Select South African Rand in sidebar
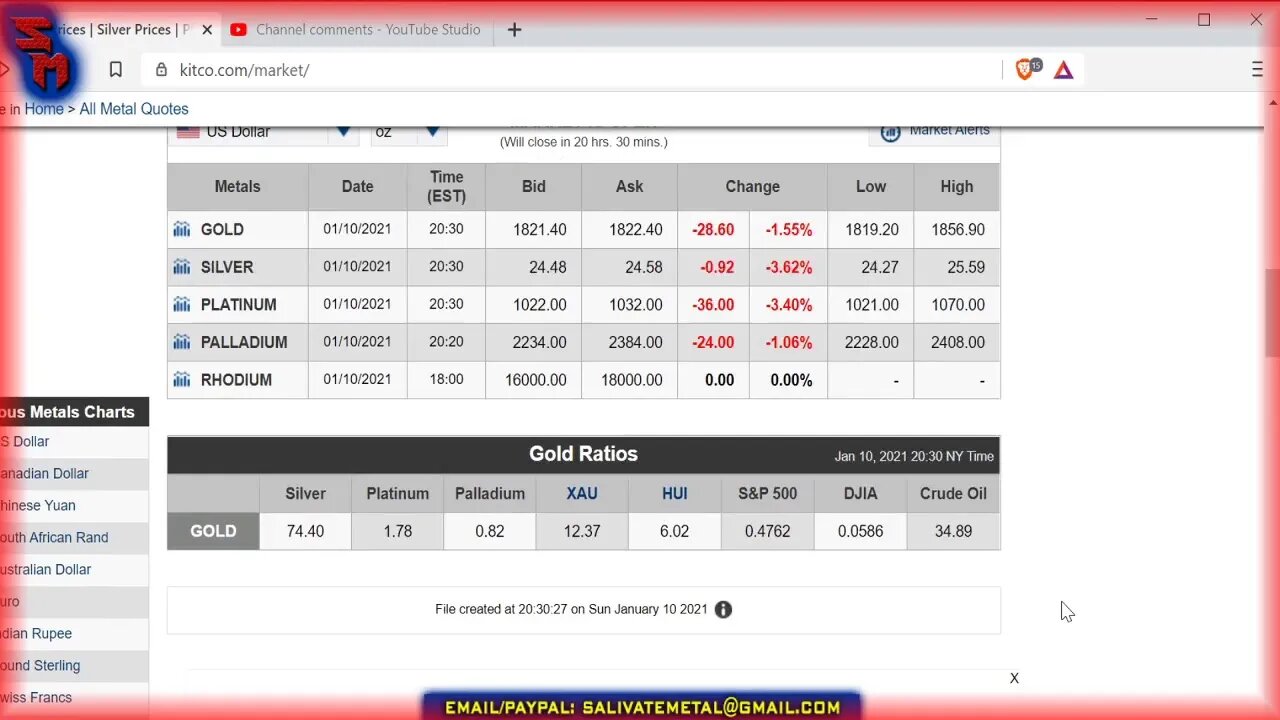Screen dimensions: 1280x720 (x=54, y=538)
